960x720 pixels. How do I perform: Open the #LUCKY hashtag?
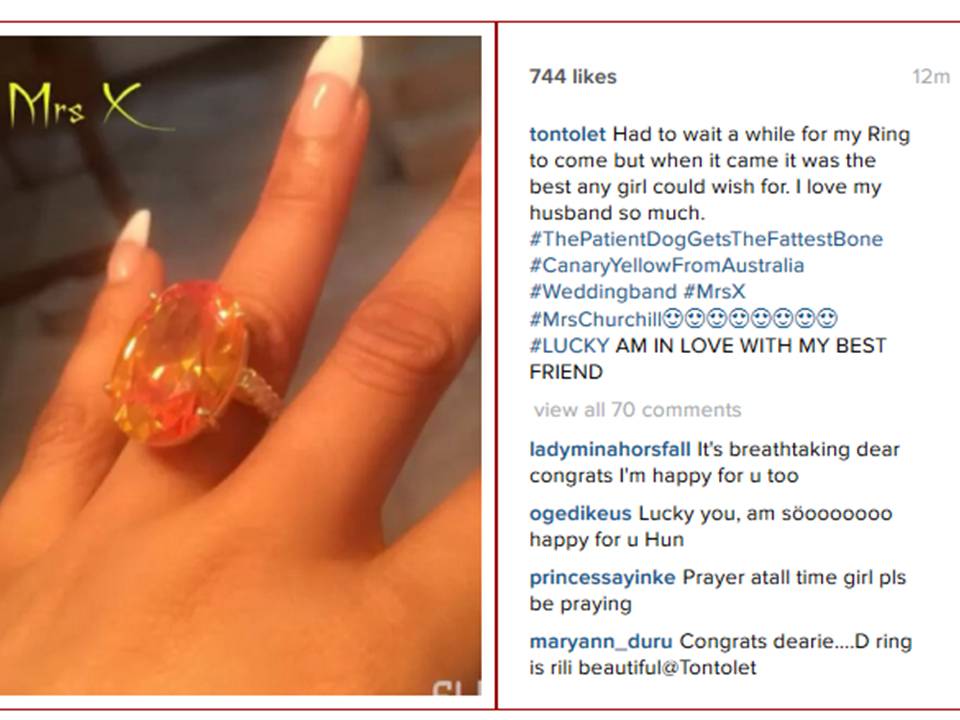coord(569,345)
